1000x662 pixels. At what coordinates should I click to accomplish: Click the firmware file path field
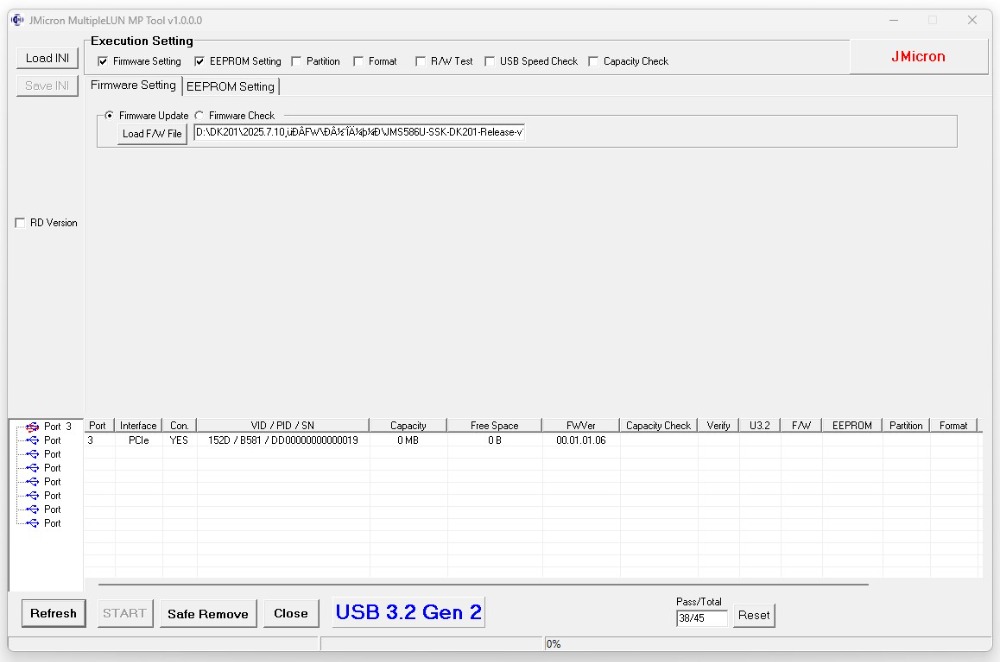(x=358, y=133)
